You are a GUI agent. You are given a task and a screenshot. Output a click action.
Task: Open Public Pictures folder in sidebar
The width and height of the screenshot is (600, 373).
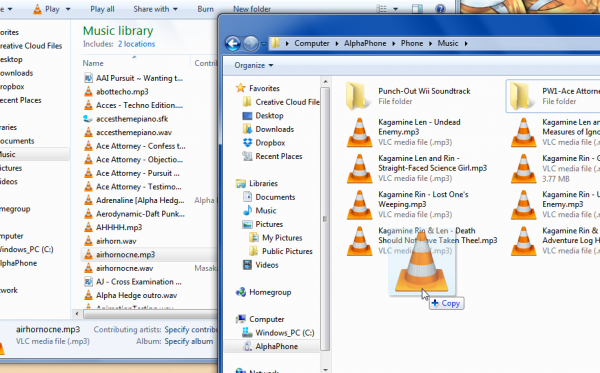point(280,251)
